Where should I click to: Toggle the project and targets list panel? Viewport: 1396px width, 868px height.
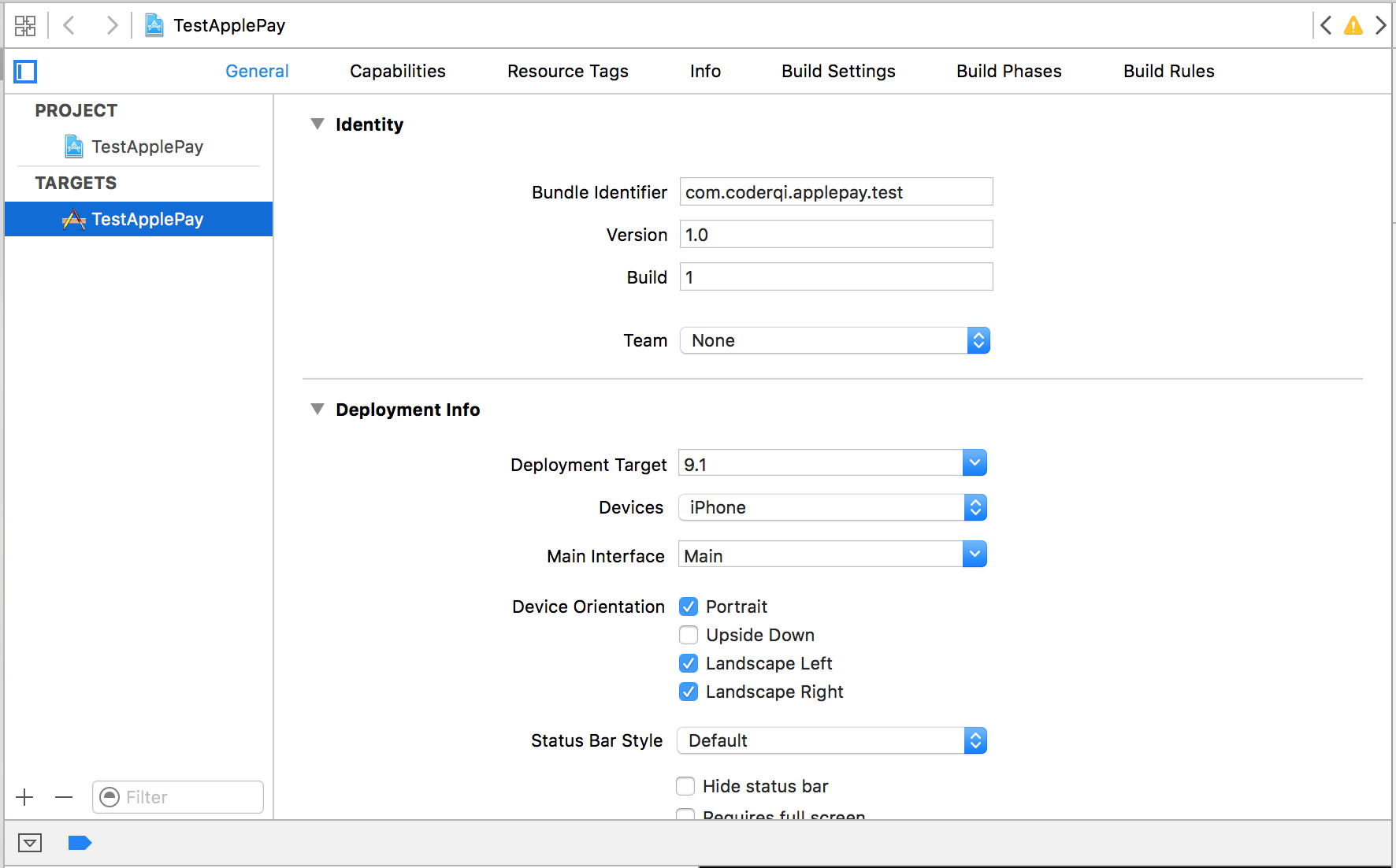(25, 72)
